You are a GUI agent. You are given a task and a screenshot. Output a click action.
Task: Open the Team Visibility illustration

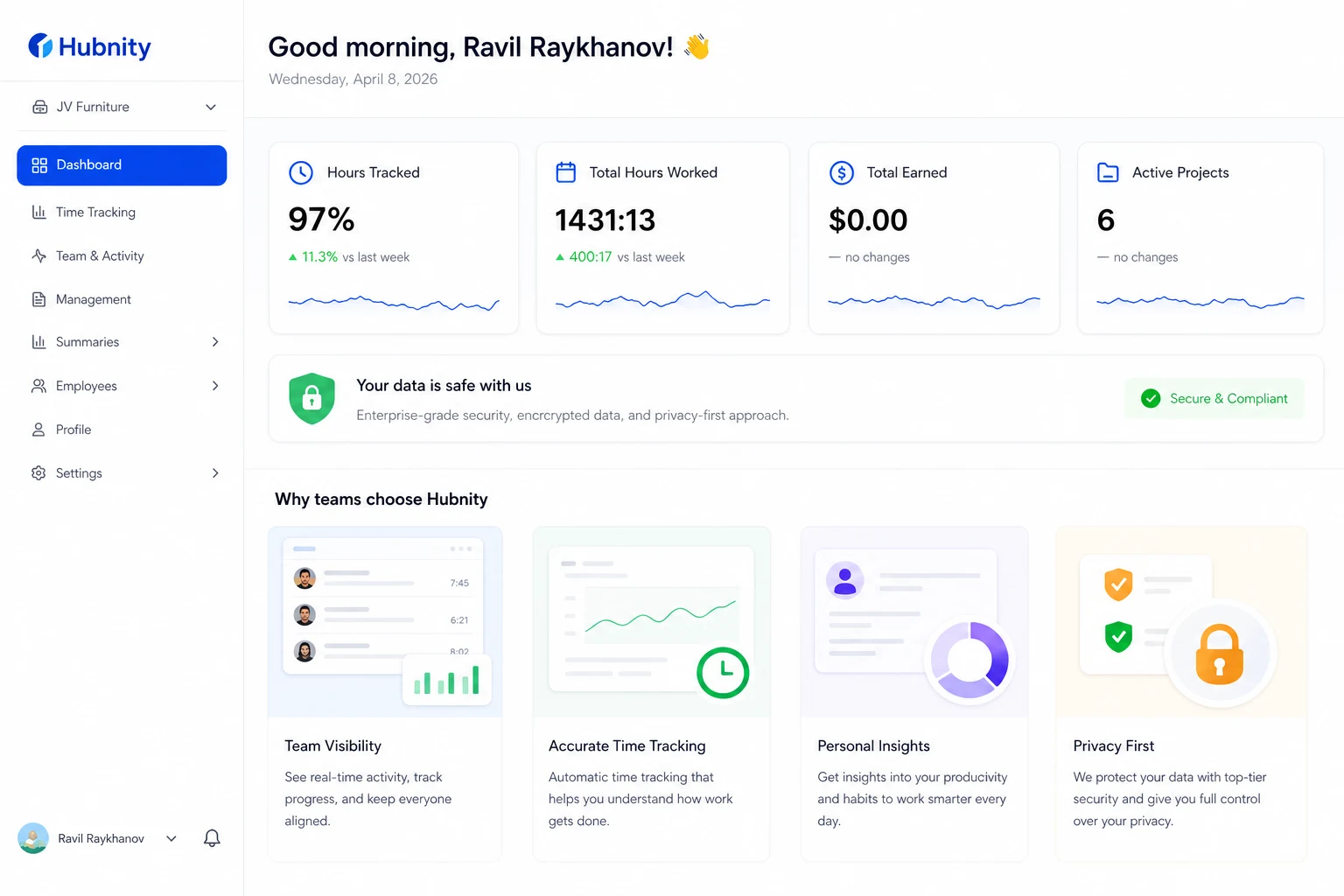[385, 622]
